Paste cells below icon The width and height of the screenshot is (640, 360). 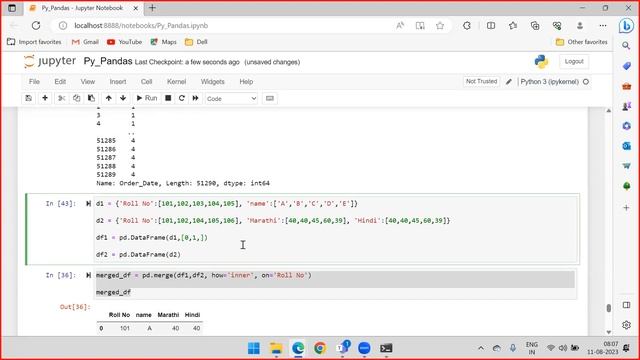[91, 98]
